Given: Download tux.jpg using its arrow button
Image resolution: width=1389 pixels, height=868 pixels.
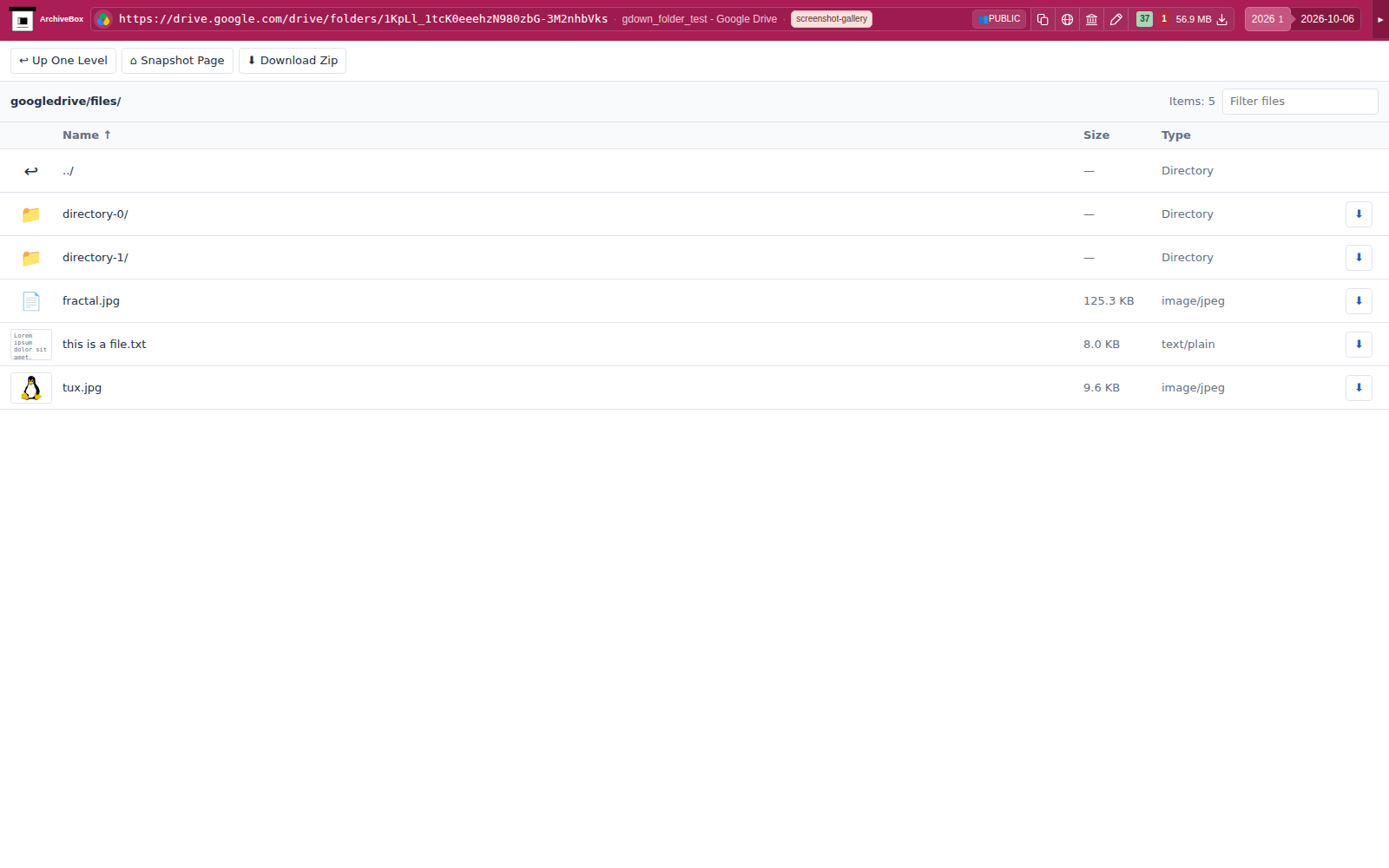Looking at the screenshot, I should pyautogui.click(x=1359, y=388).
